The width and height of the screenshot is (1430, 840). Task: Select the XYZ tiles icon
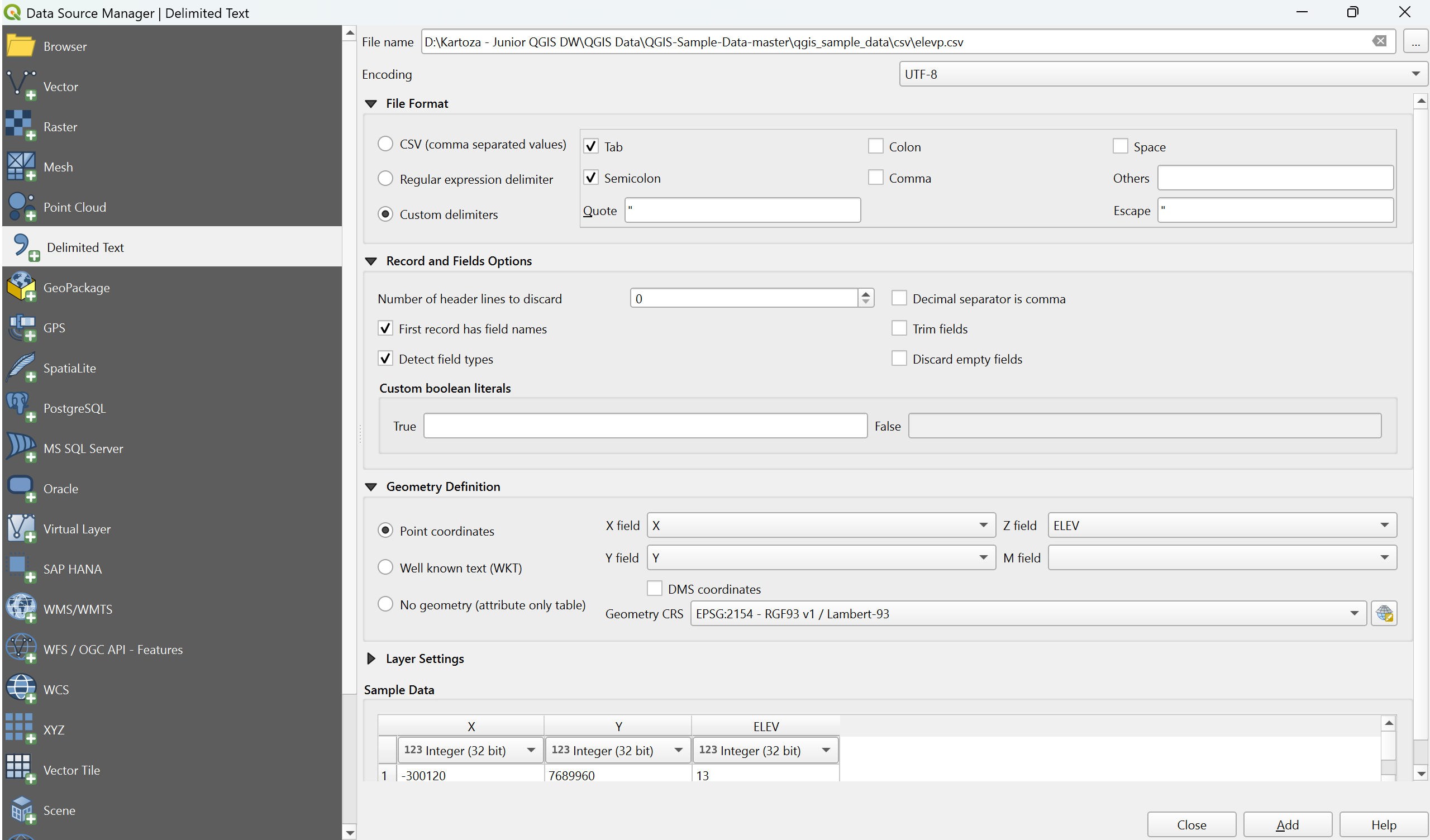click(x=21, y=729)
